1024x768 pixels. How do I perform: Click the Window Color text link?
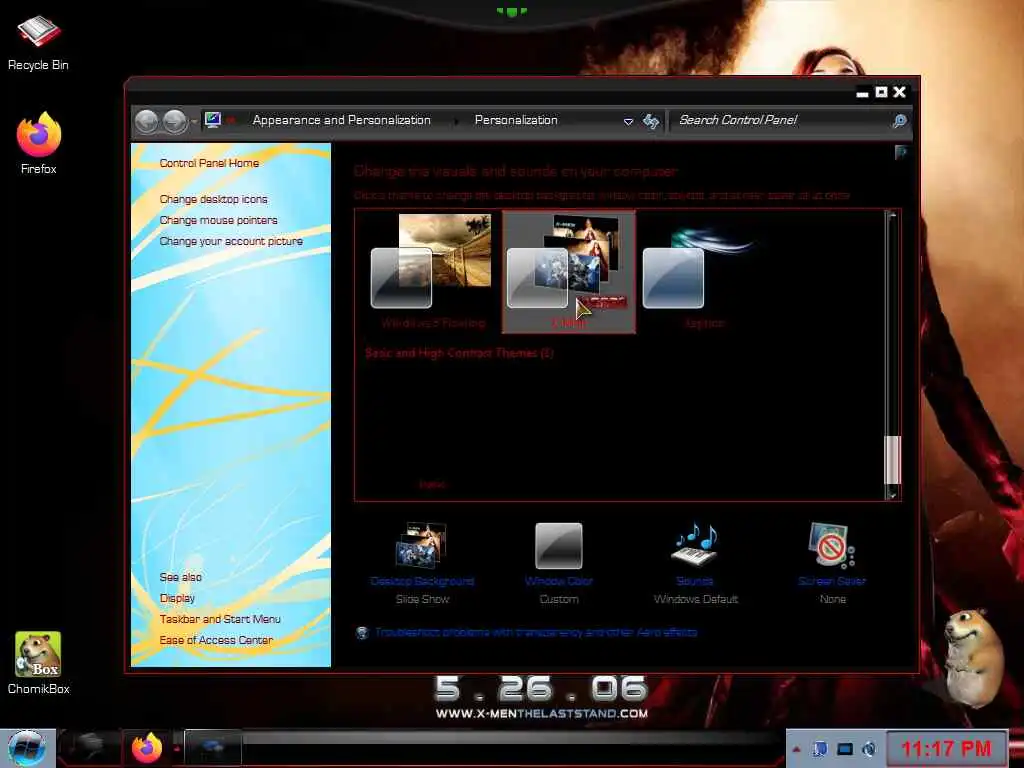(x=558, y=581)
